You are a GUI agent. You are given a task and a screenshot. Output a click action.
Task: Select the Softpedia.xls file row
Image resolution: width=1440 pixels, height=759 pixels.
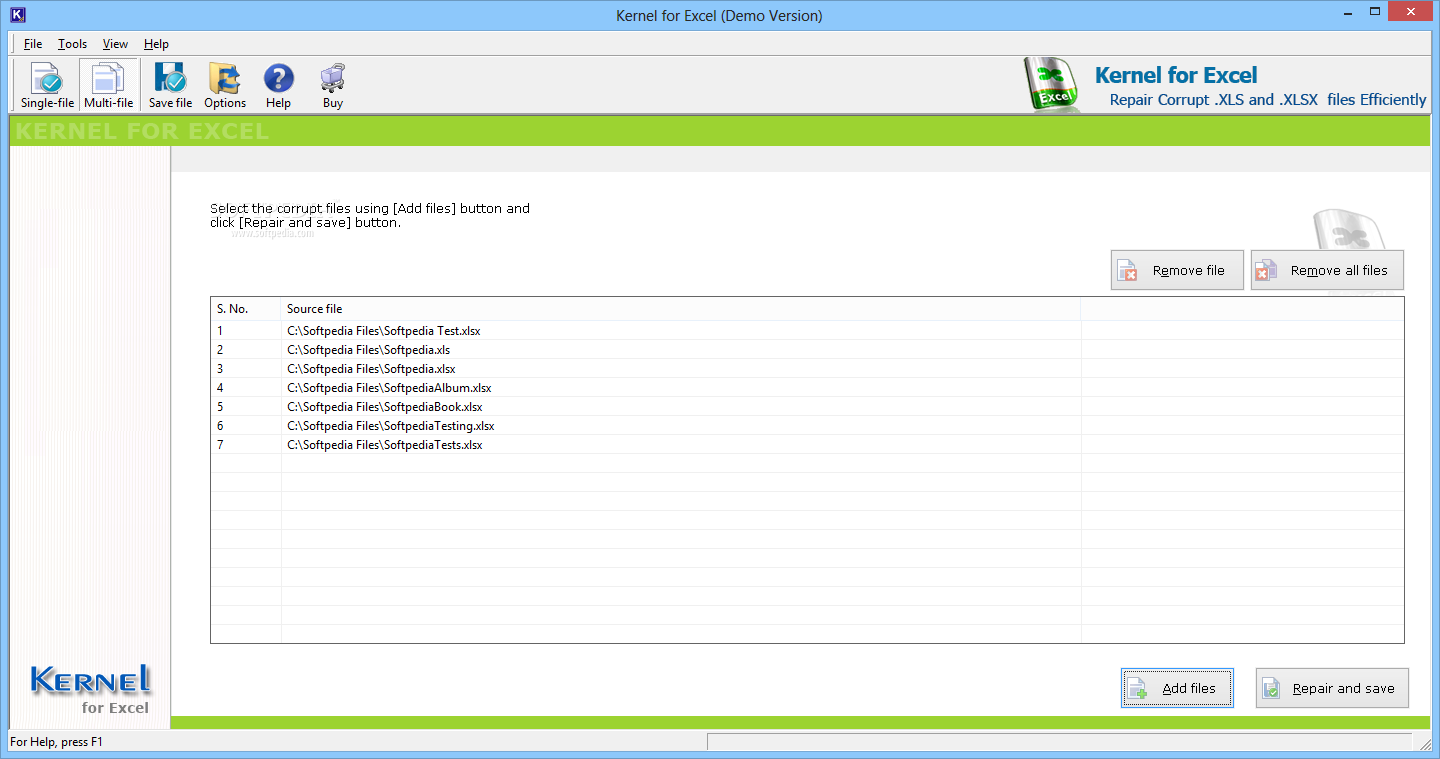point(807,349)
